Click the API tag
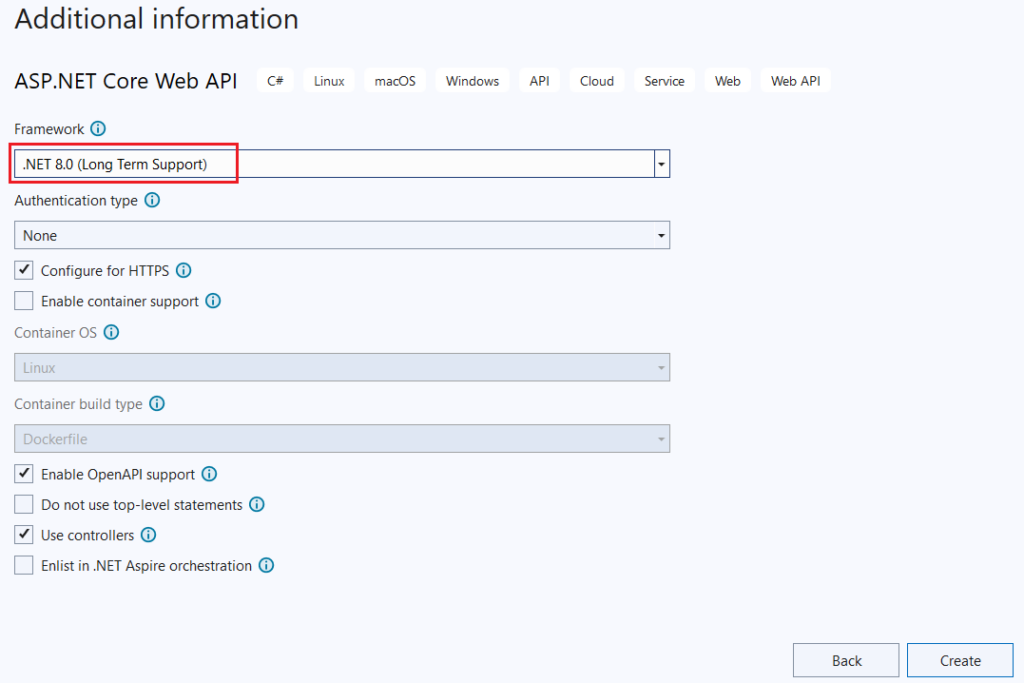 pyautogui.click(x=539, y=81)
